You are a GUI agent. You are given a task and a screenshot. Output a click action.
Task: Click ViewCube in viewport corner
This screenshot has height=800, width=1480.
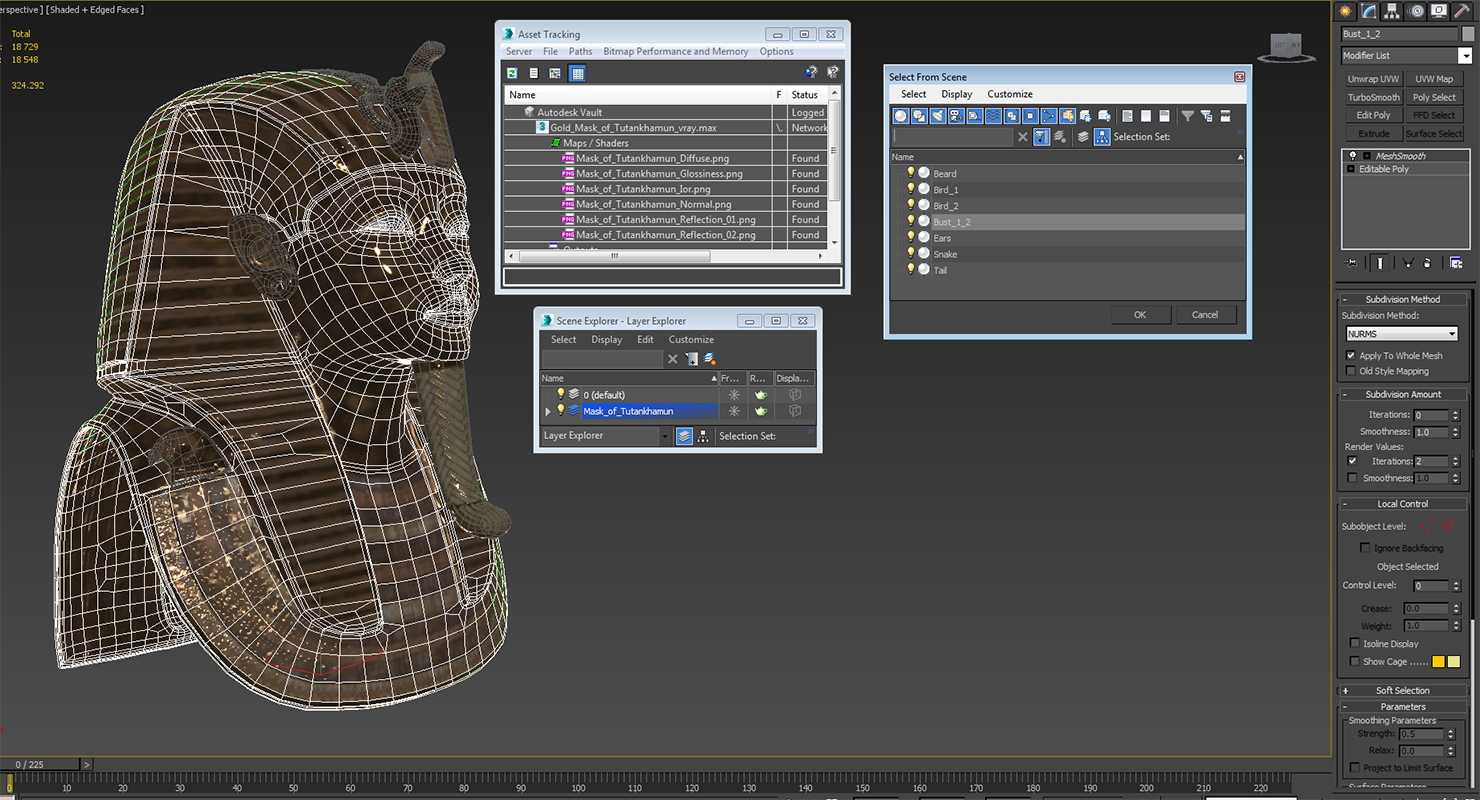(1285, 47)
